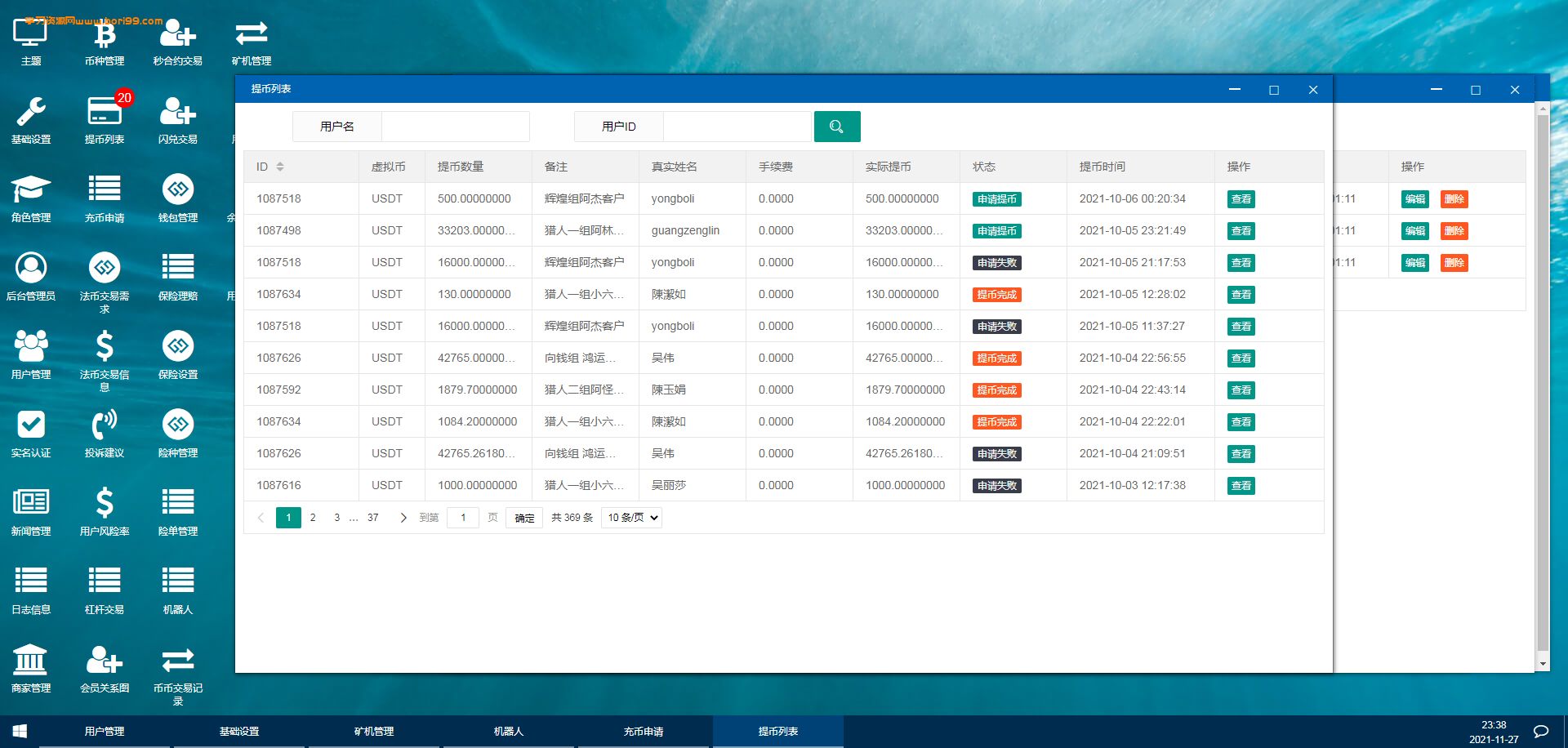Viewport: 1568px width, 748px height.
Task: Go to page 3 in pagination
Action: tap(337, 518)
